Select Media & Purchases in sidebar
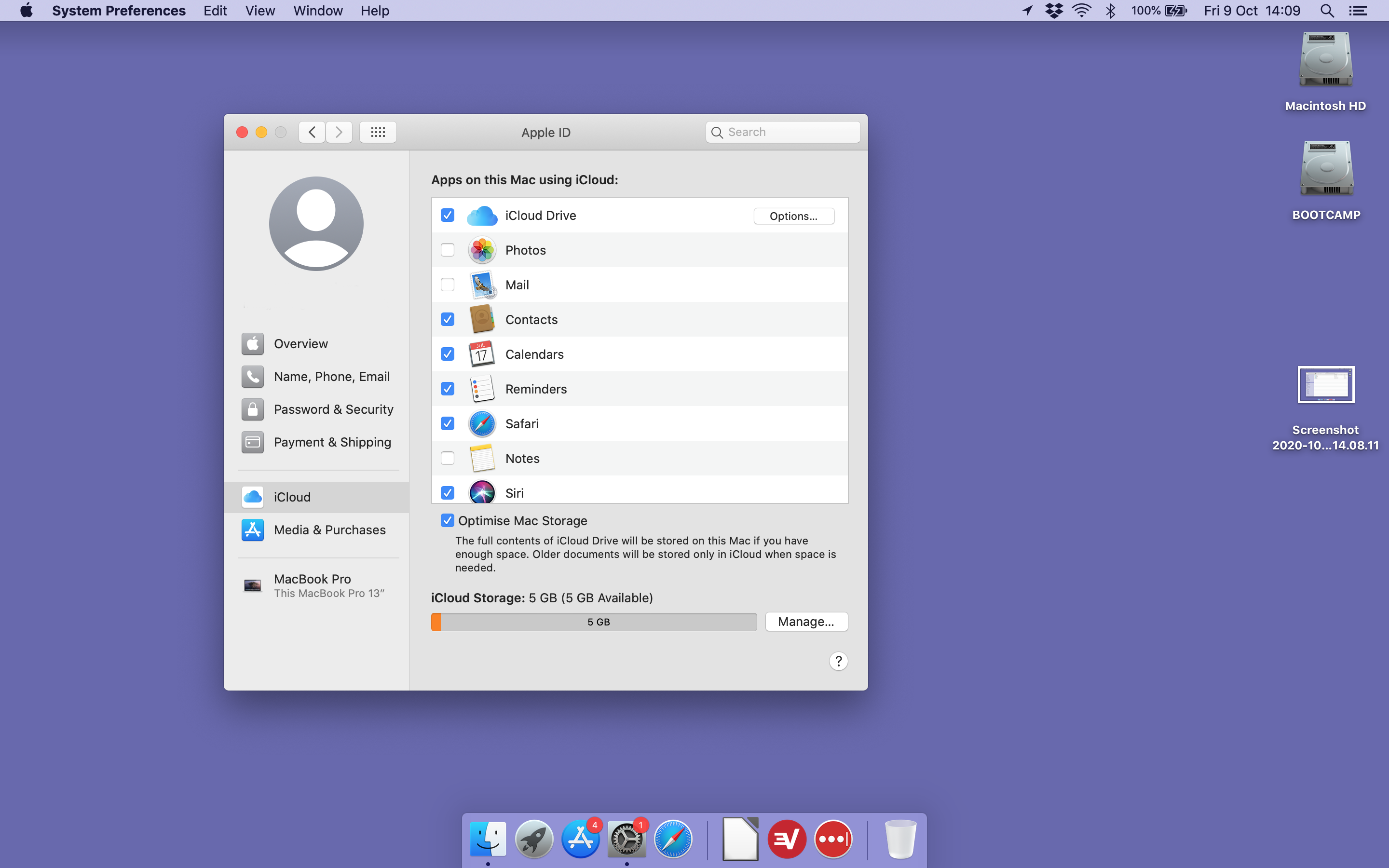This screenshot has width=1389, height=868. tap(317, 530)
